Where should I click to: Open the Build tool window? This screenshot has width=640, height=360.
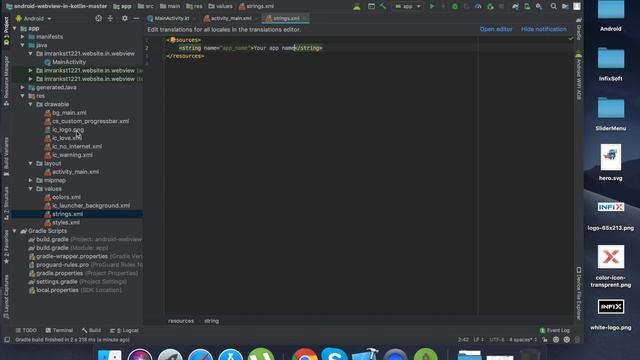(x=91, y=330)
